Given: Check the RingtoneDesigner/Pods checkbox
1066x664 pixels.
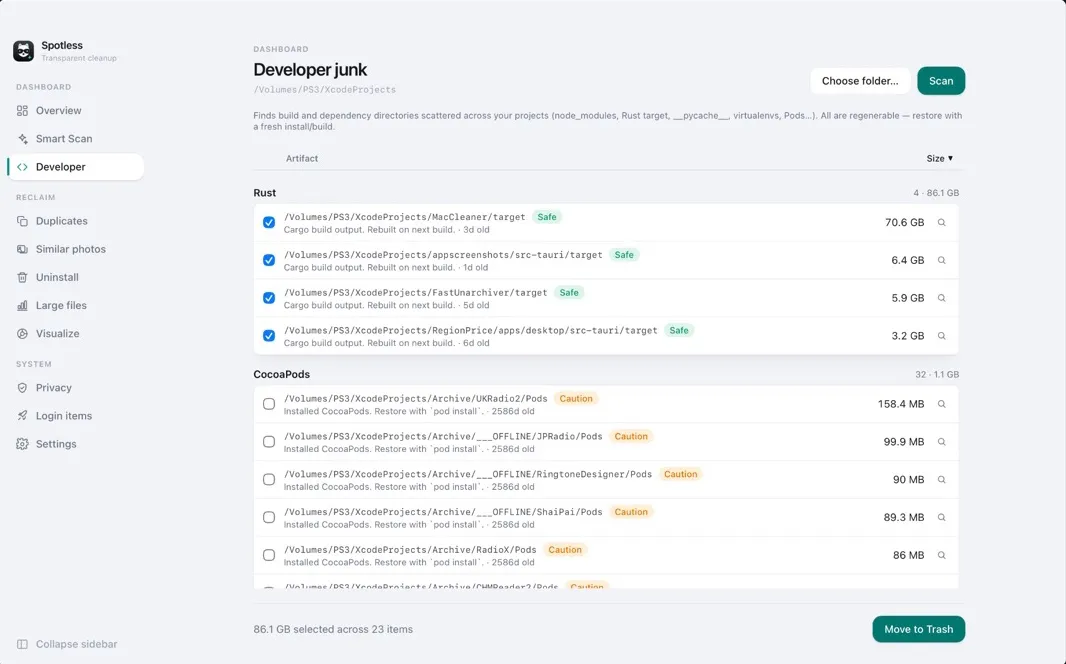Looking at the screenshot, I should point(269,480).
